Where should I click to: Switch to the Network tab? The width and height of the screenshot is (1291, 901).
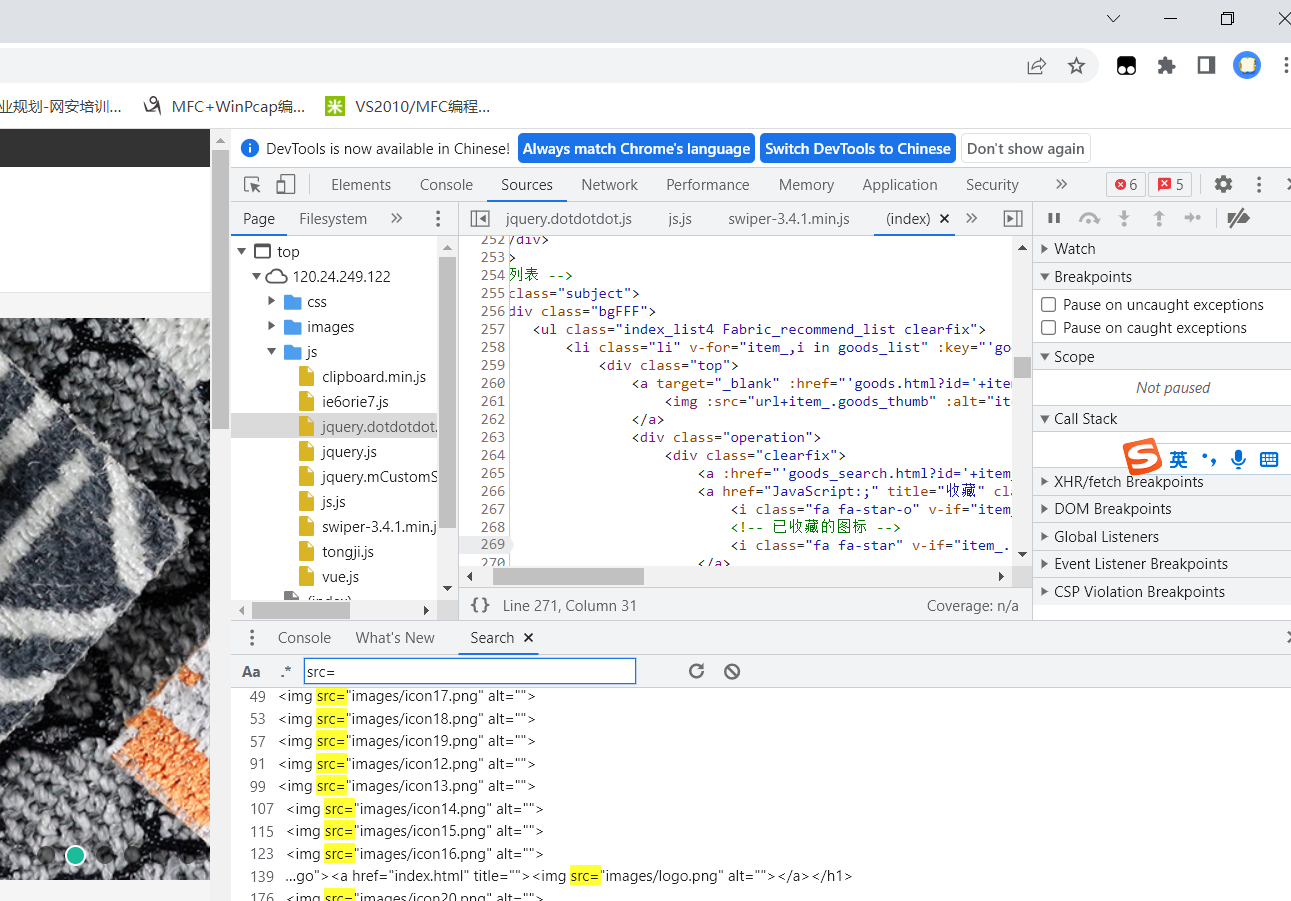[x=609, y=185]
